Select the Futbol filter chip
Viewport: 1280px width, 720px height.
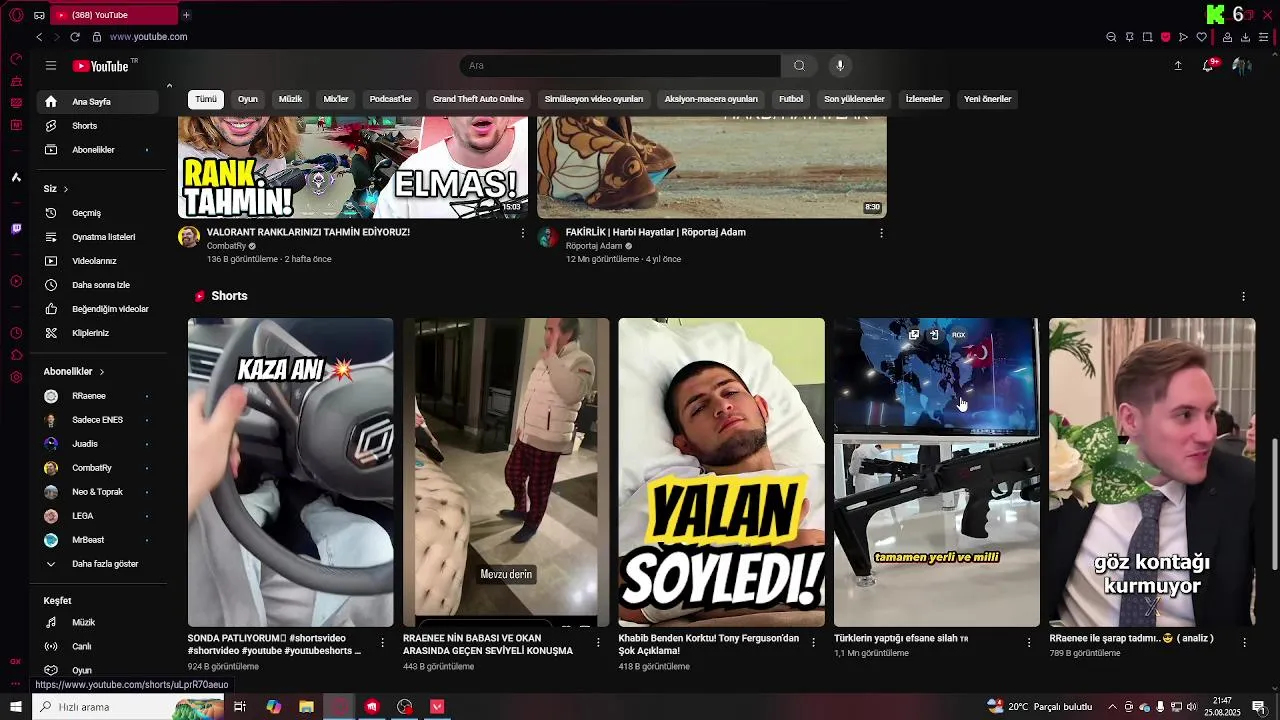[791, 99]
